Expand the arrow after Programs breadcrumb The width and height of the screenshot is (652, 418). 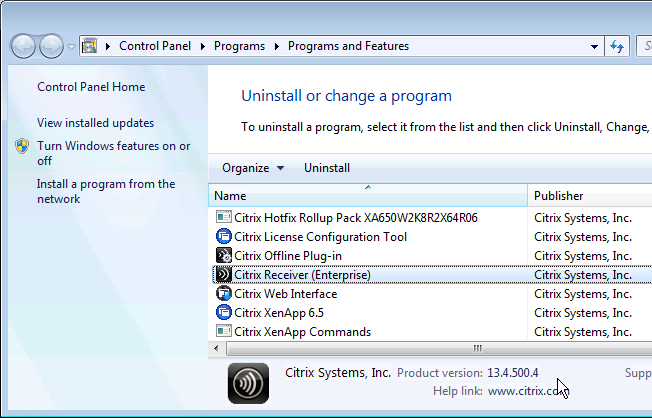(277, 46)
